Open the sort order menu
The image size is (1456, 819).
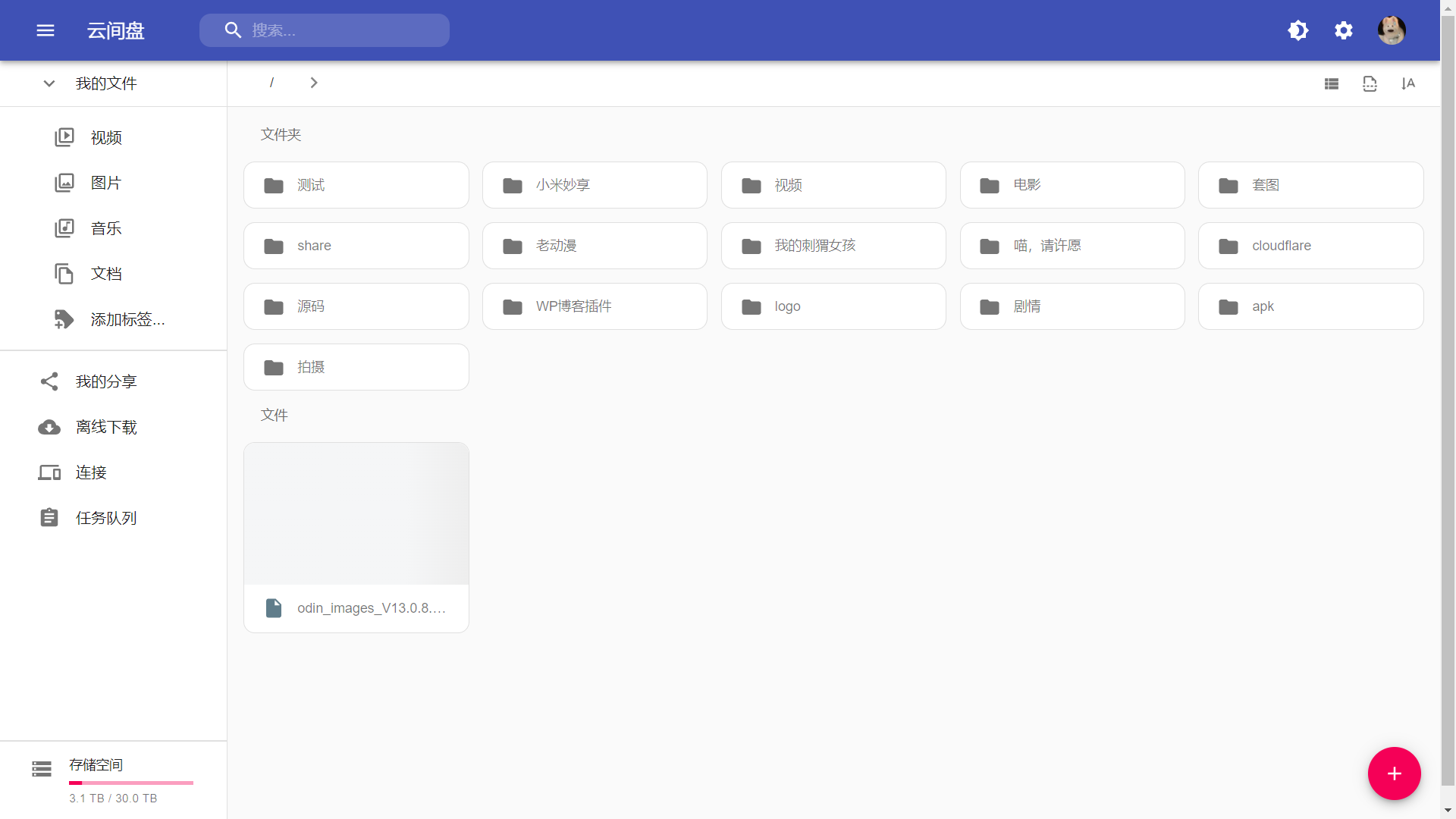coord(1408,83)
